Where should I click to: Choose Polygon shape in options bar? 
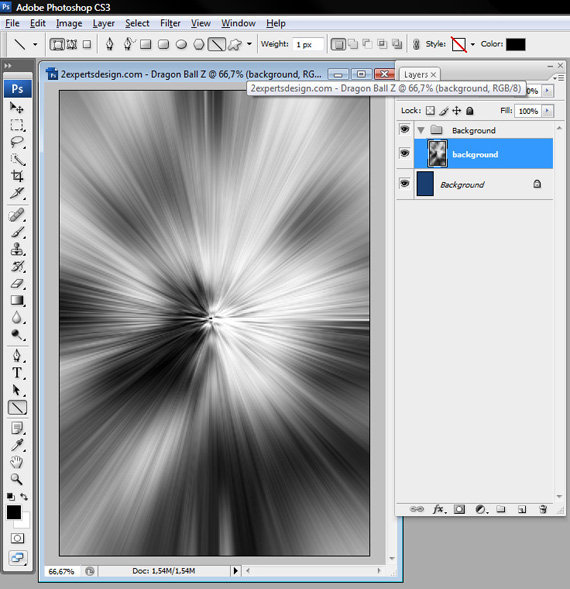[x=199, y=44]
